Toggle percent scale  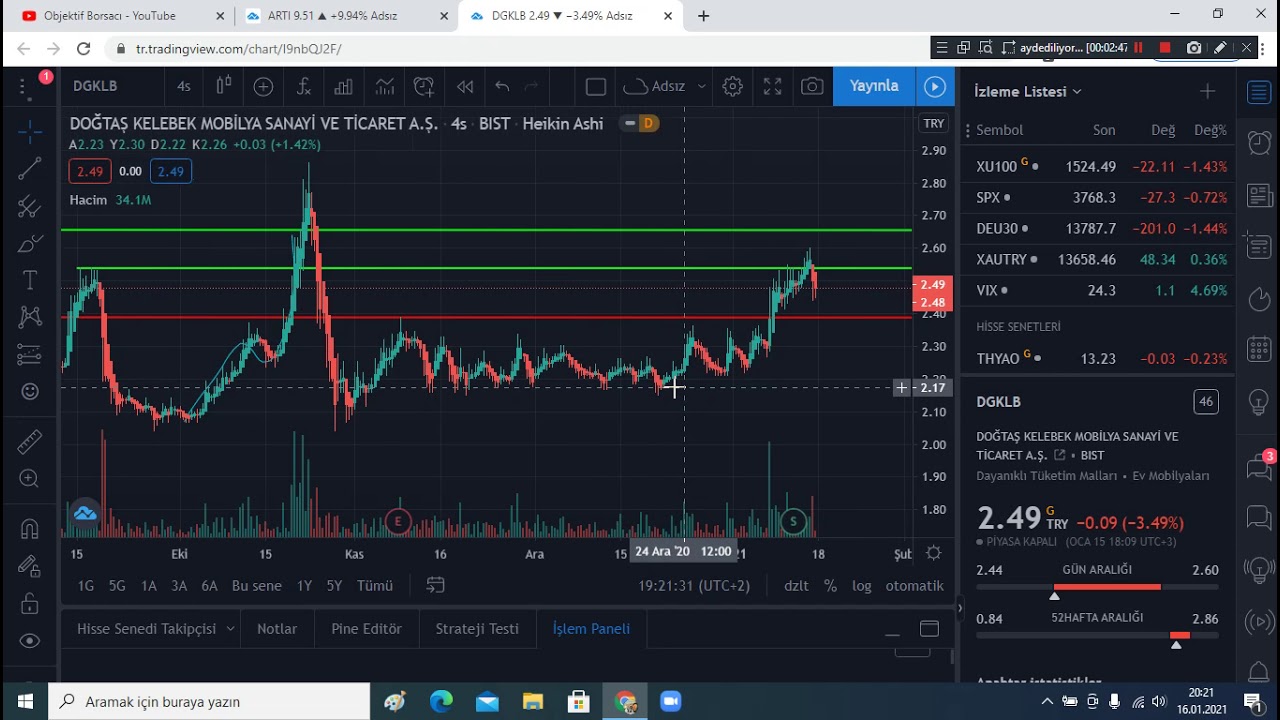click(x=830, y=586)
